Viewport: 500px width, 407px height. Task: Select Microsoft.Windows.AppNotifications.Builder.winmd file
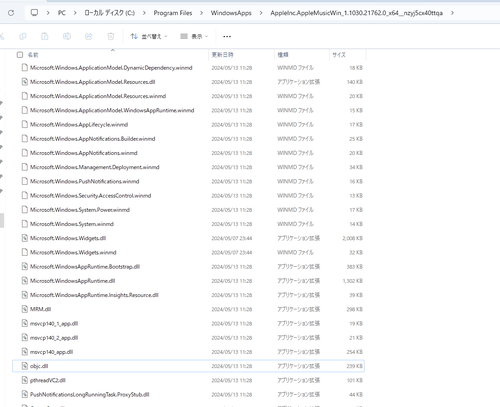(92, 139)
